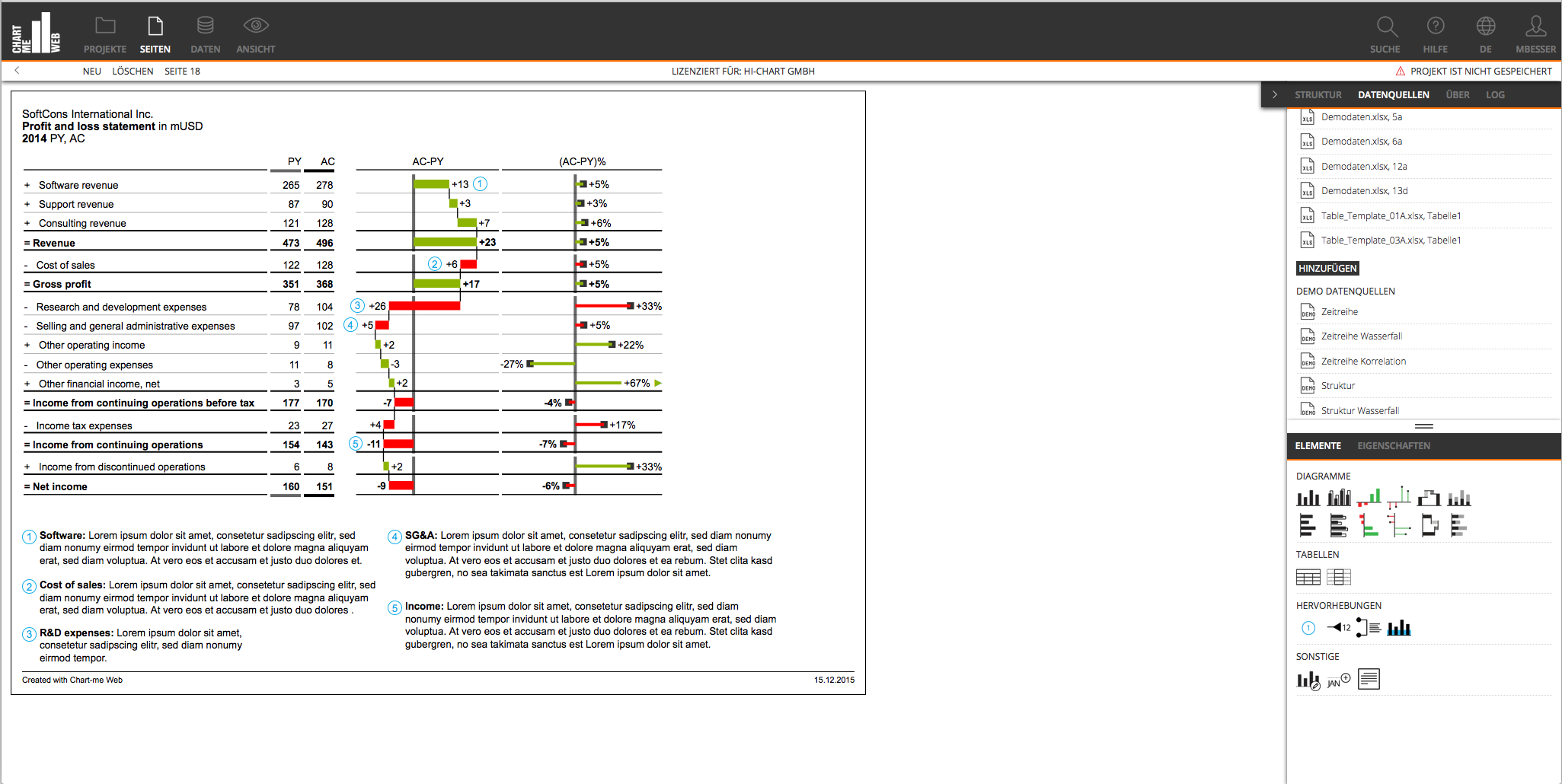Open the Projekte folder menu
Viewport: 1562px width, 784px height.
(x=105, y=34)
